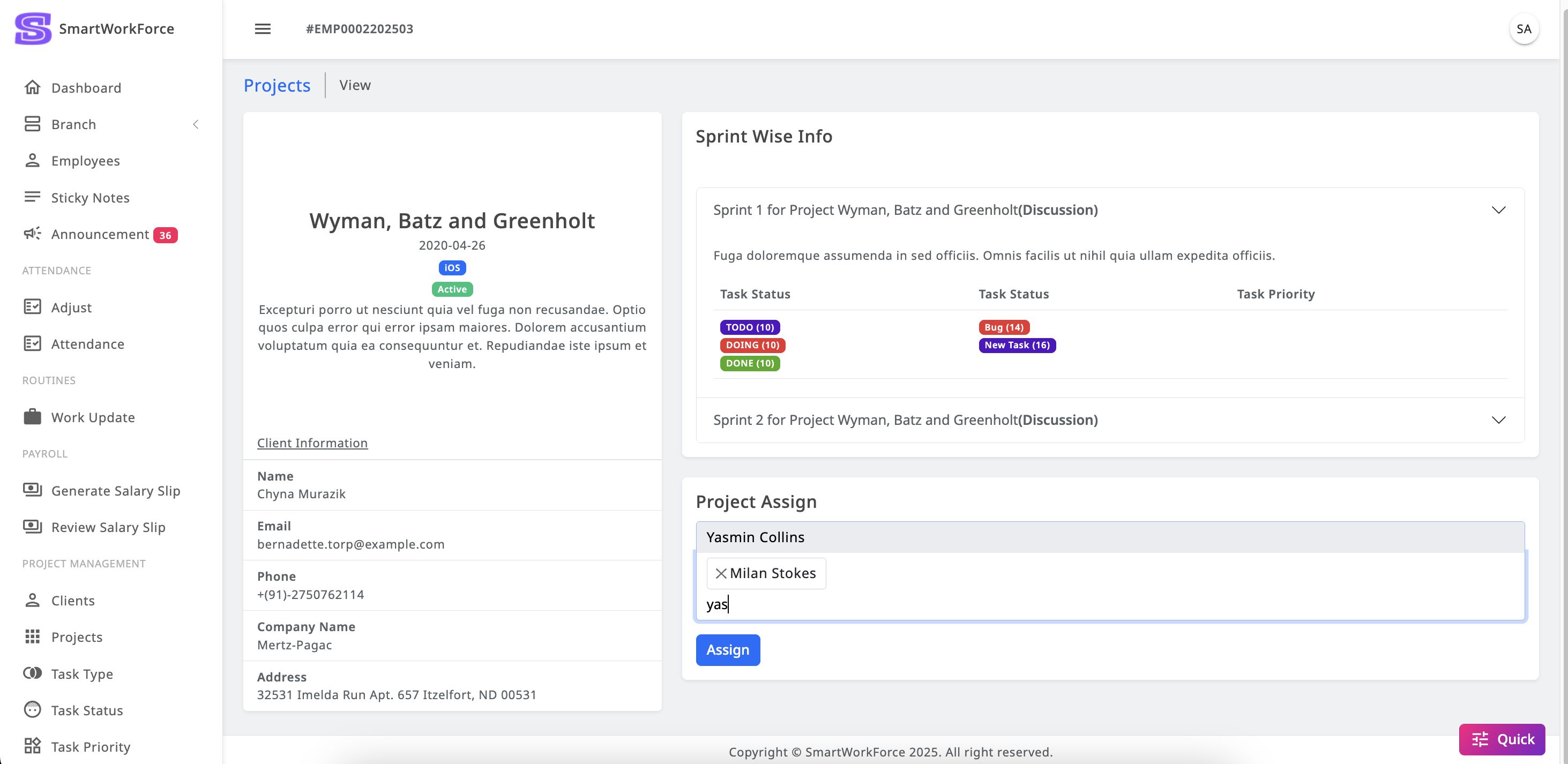Remove Milan Stokes from selection

click(x=721, y=573)
